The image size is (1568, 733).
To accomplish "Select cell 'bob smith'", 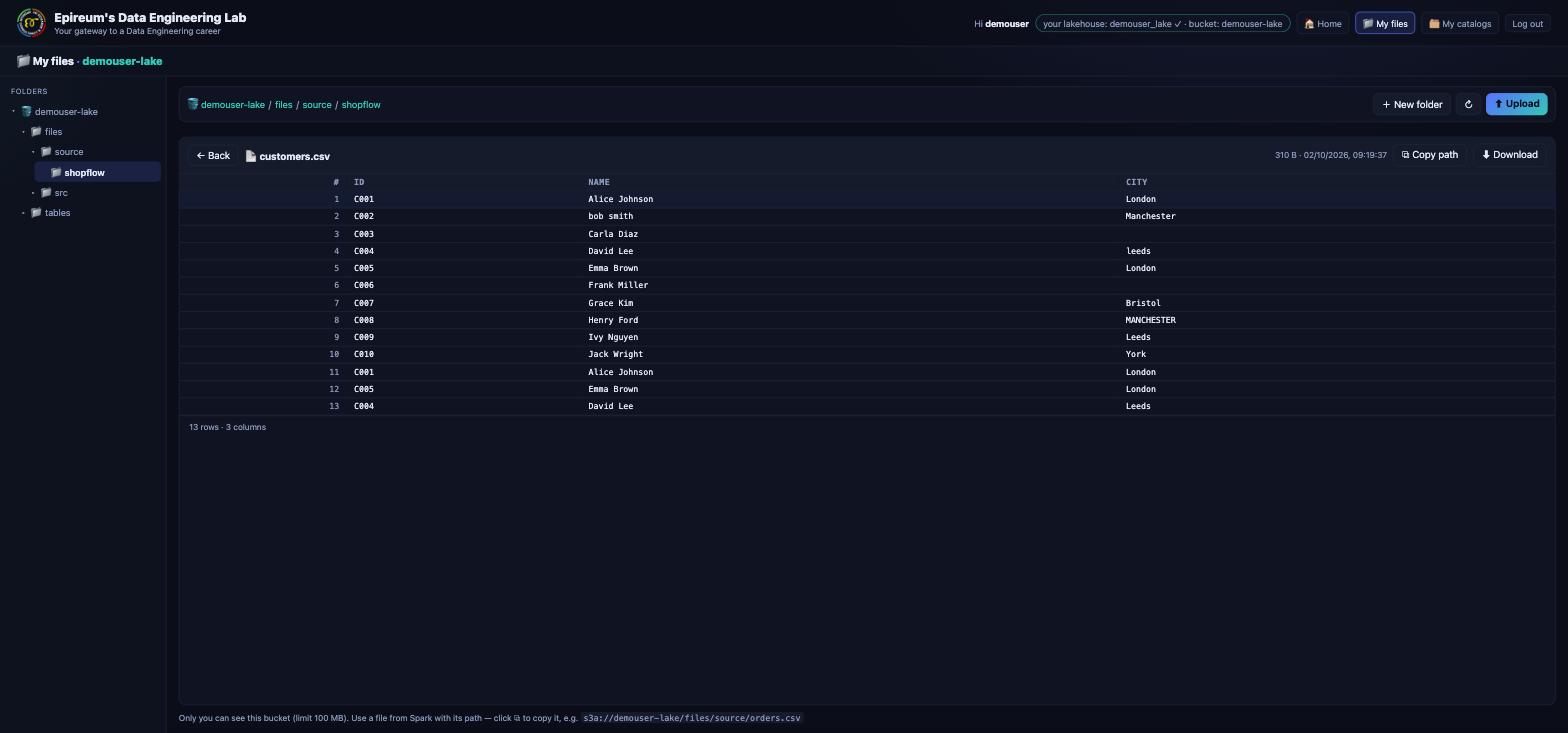I will 610,216.
